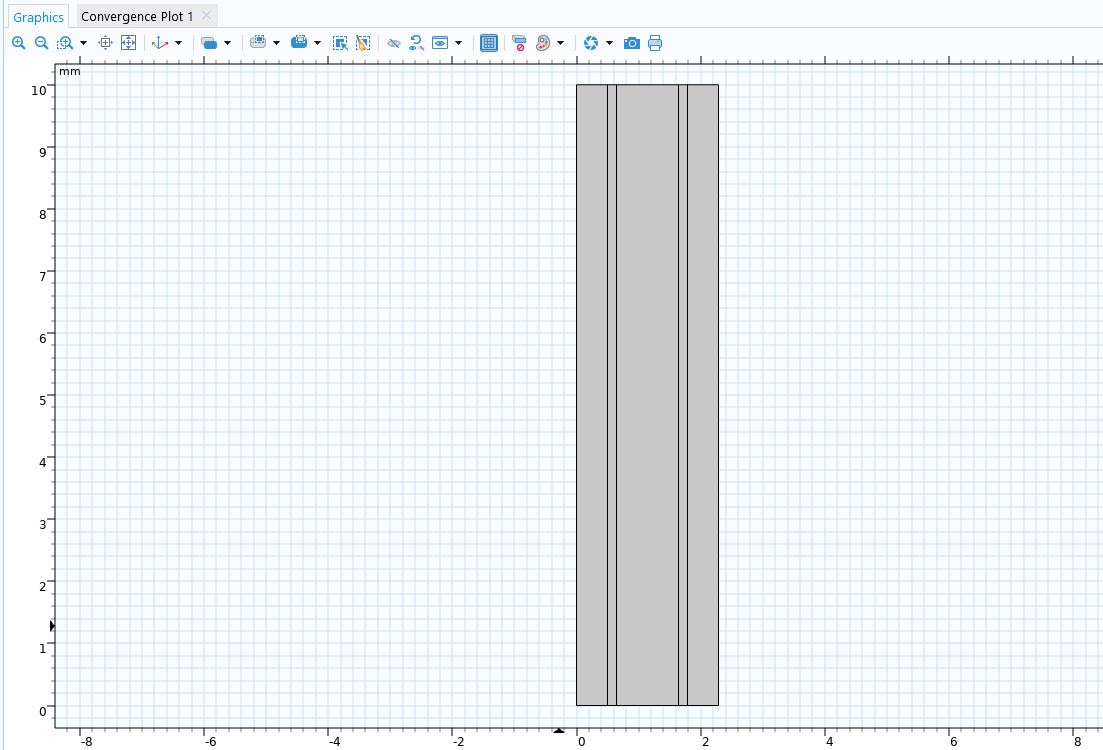The width and height of the screenshot is (1103, 750).
Task: Print the graphics with the printer icon
Action: click(655, 43)
